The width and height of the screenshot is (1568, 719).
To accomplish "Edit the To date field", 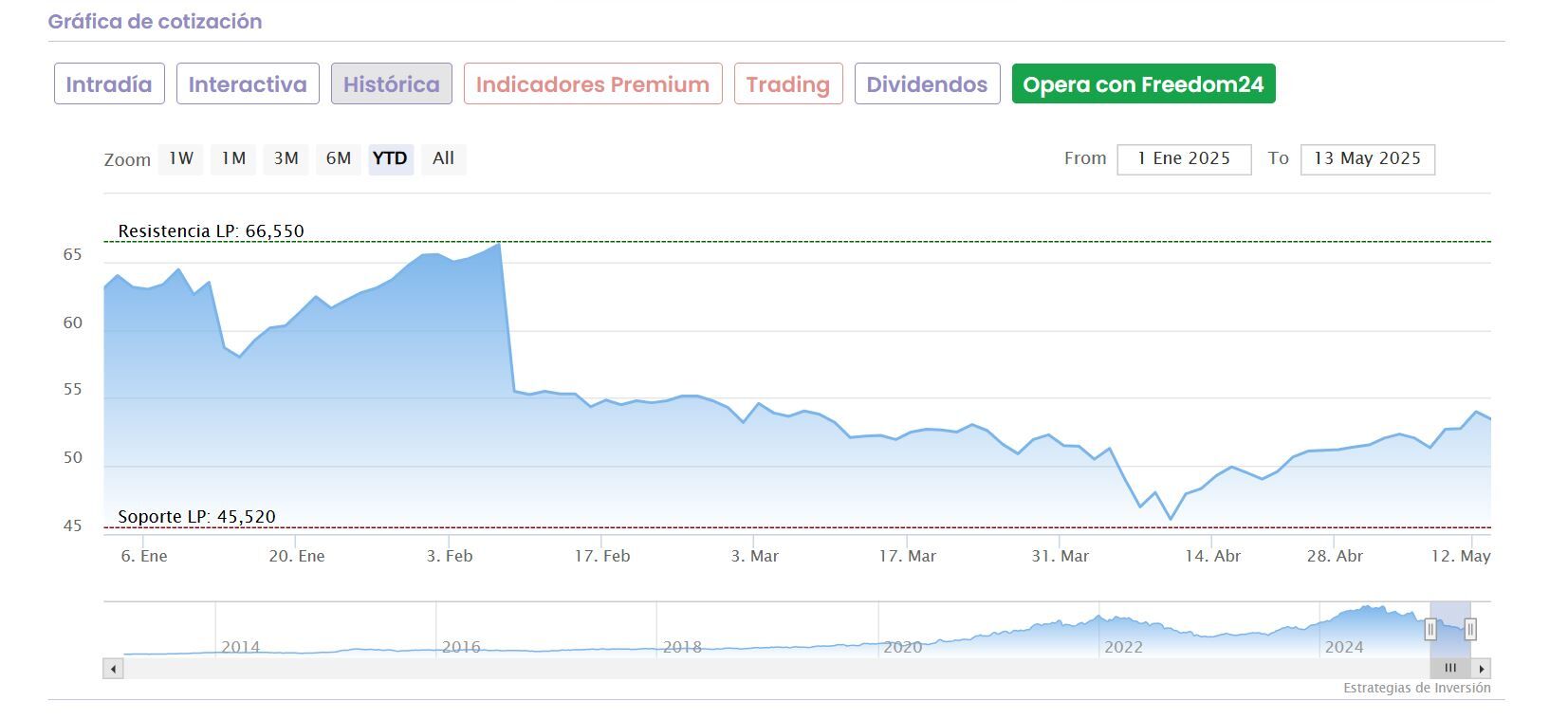I will pos(1367,159).
